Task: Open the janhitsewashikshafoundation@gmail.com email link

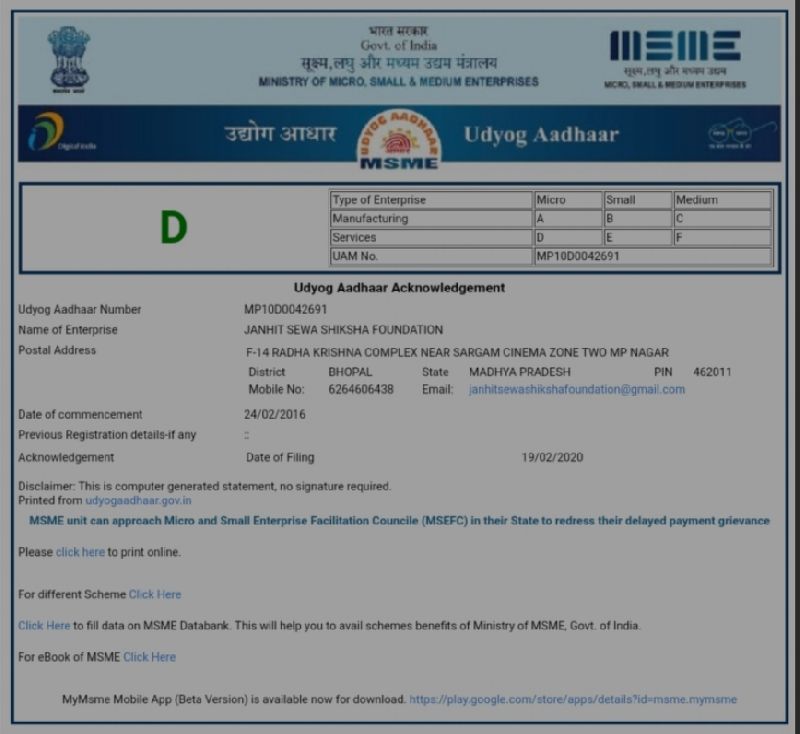Action: coord(577,390)
